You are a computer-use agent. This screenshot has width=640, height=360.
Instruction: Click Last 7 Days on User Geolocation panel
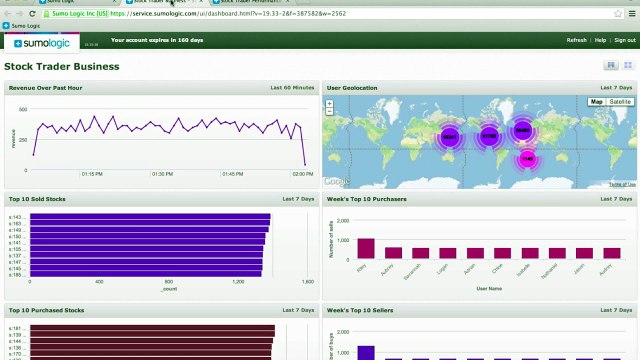(x=616, y=88)
